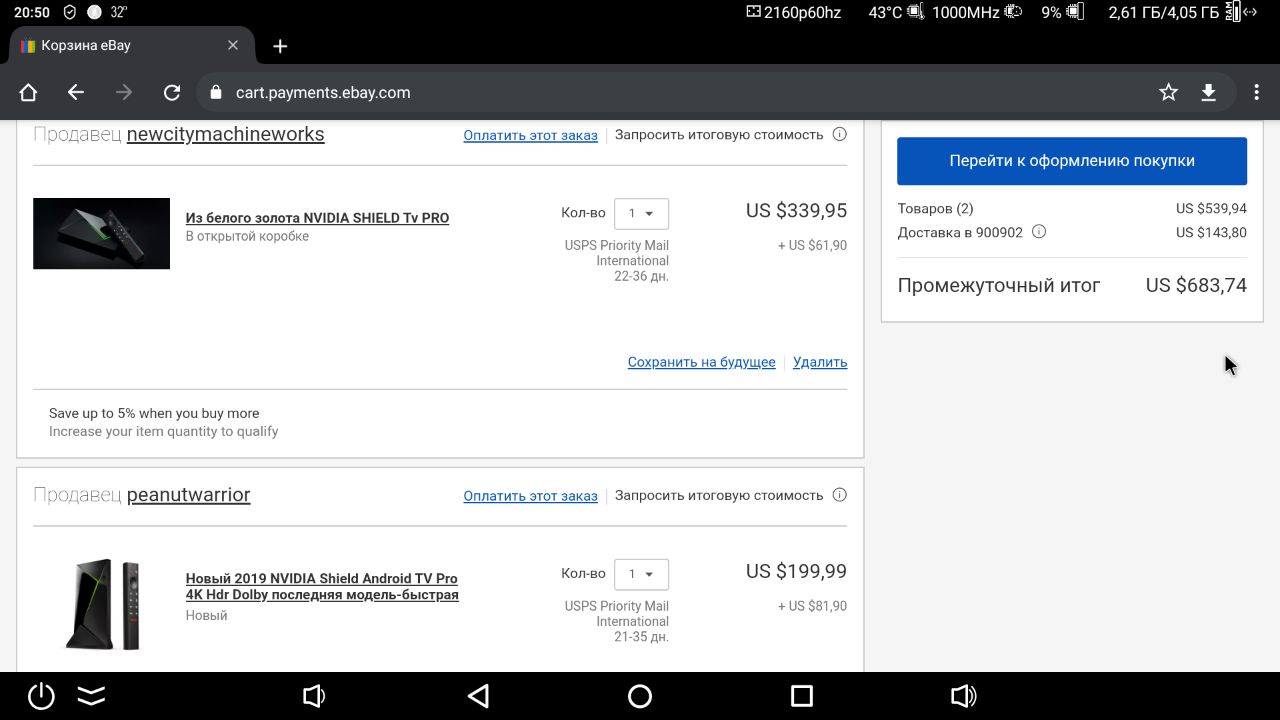Viewport: 1280px width, 720px height.
Task: Tap the battery 9% indicator icon
Action: pyautogui.click(x=1075, y=12)
